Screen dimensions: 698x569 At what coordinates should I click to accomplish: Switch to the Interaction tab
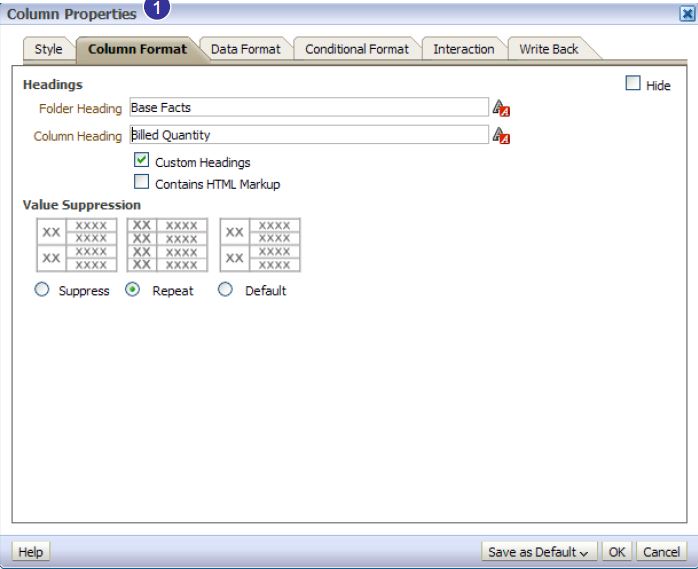(x=464, y=49)
